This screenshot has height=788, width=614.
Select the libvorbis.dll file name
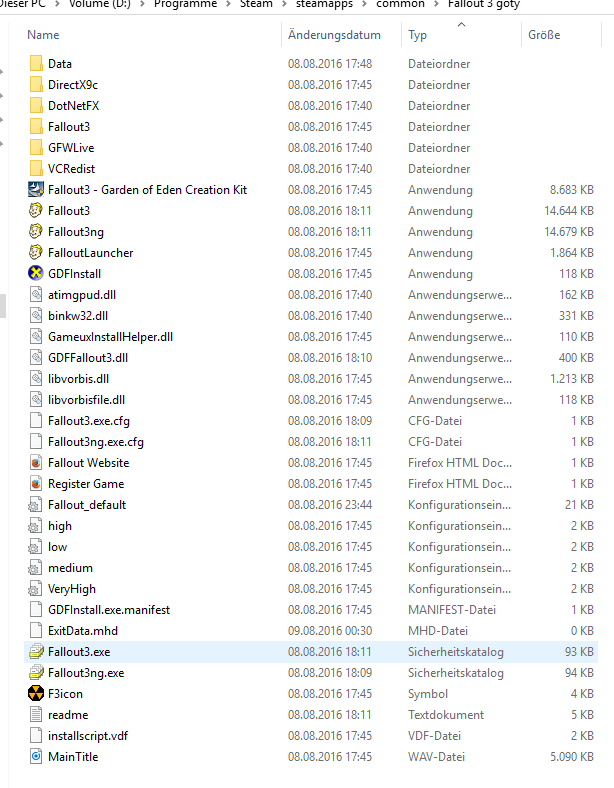point(78,379)
